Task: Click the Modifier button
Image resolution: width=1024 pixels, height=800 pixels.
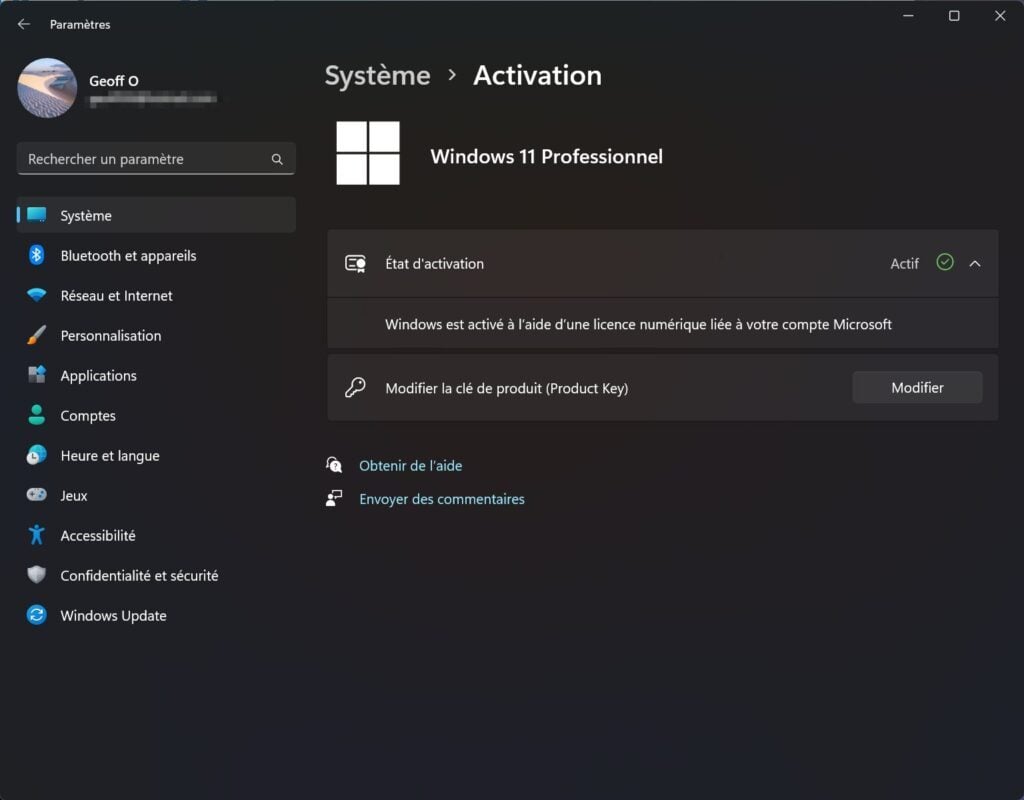Action: pyautogui.click(x=917, y=387)
